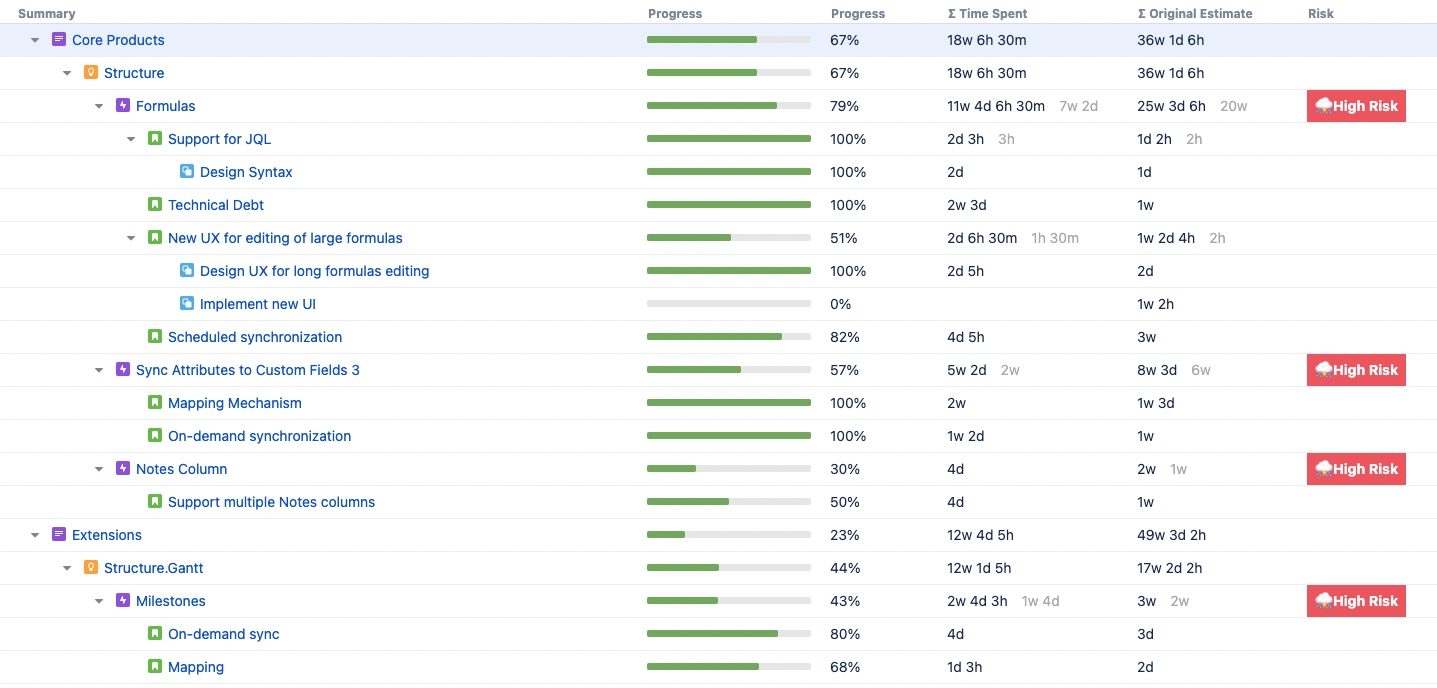The image size is (1437, 688).
Task: Open the Support multiple Notes columns issue
Action: pos(271,501)
